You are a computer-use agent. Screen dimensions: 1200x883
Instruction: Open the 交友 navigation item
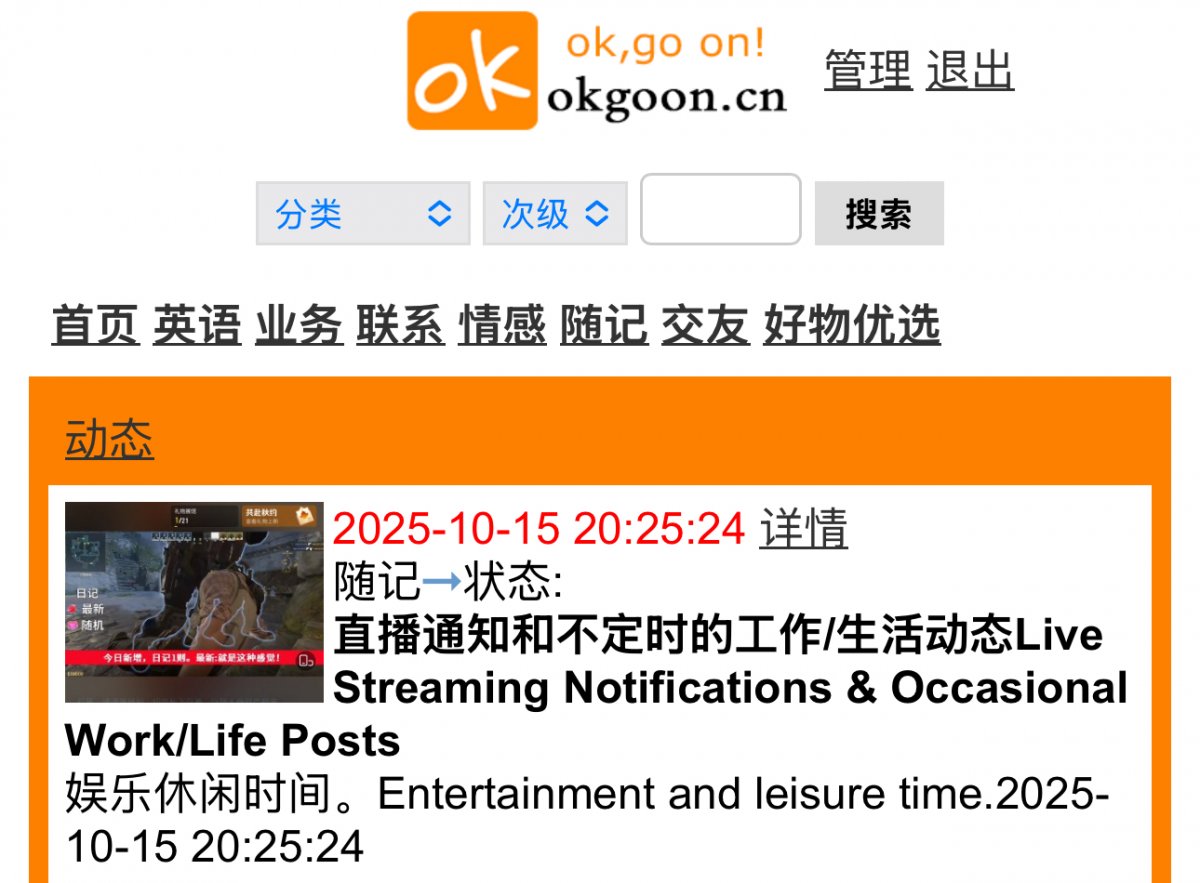click(705, 326)
